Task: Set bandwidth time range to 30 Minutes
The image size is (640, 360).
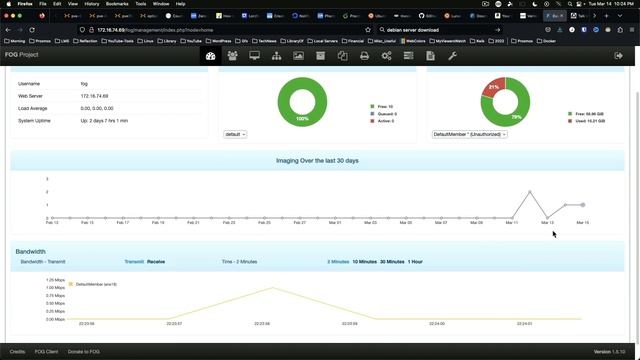Action: [392, 262]
